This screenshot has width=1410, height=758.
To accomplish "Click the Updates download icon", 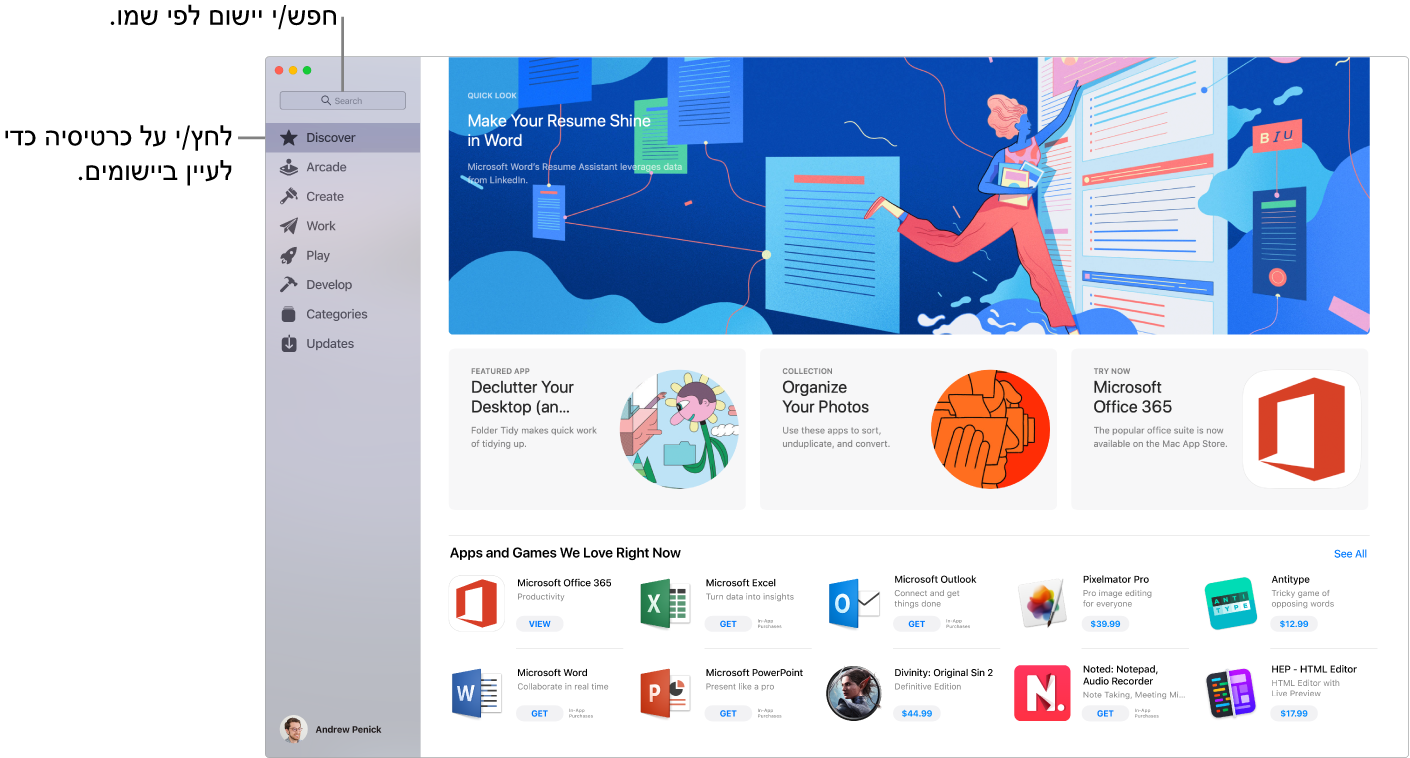I will 289,344.
